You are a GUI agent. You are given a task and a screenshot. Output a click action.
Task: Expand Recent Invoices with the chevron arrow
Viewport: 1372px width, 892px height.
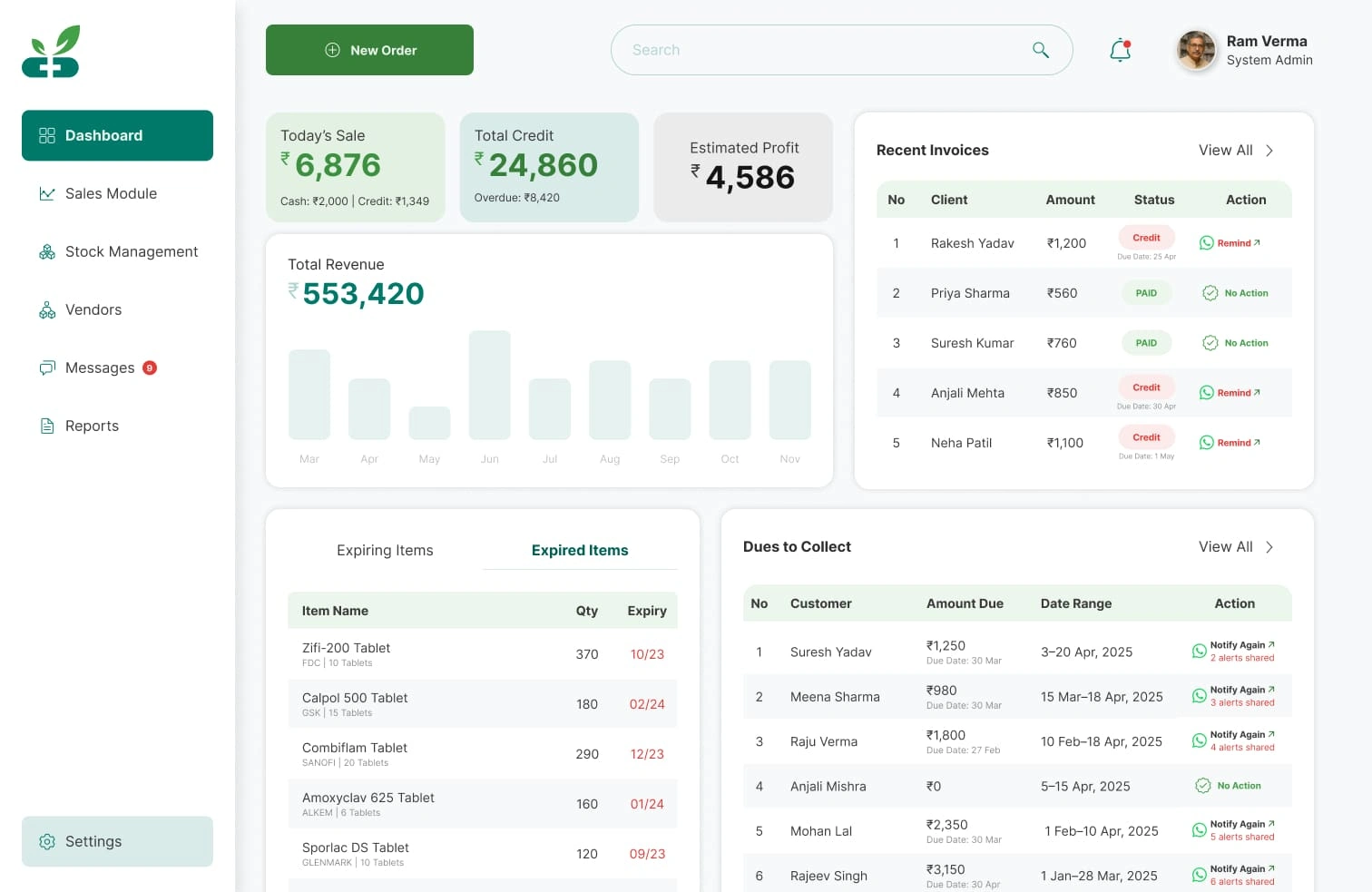(x=1269, y=151)
